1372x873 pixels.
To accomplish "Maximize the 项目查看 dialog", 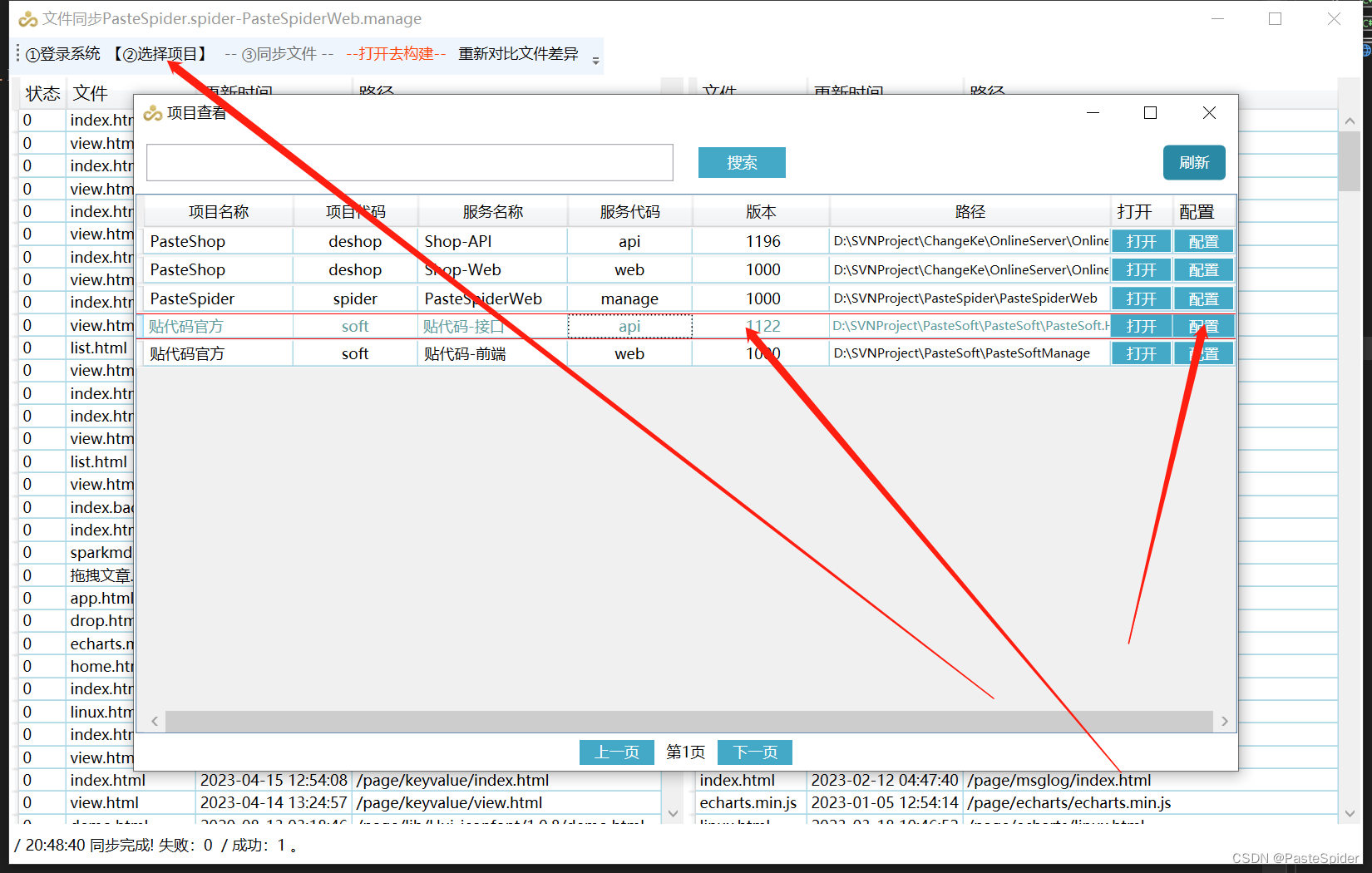I will pos(1151,113).
